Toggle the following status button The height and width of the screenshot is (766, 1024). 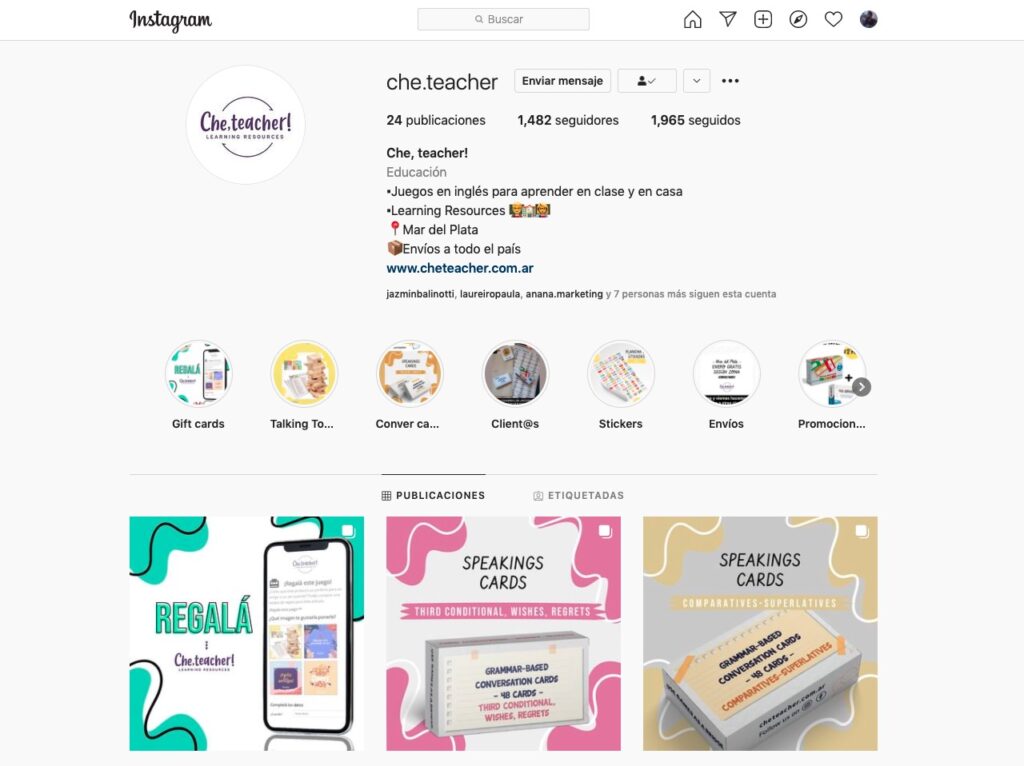point(647,81)
